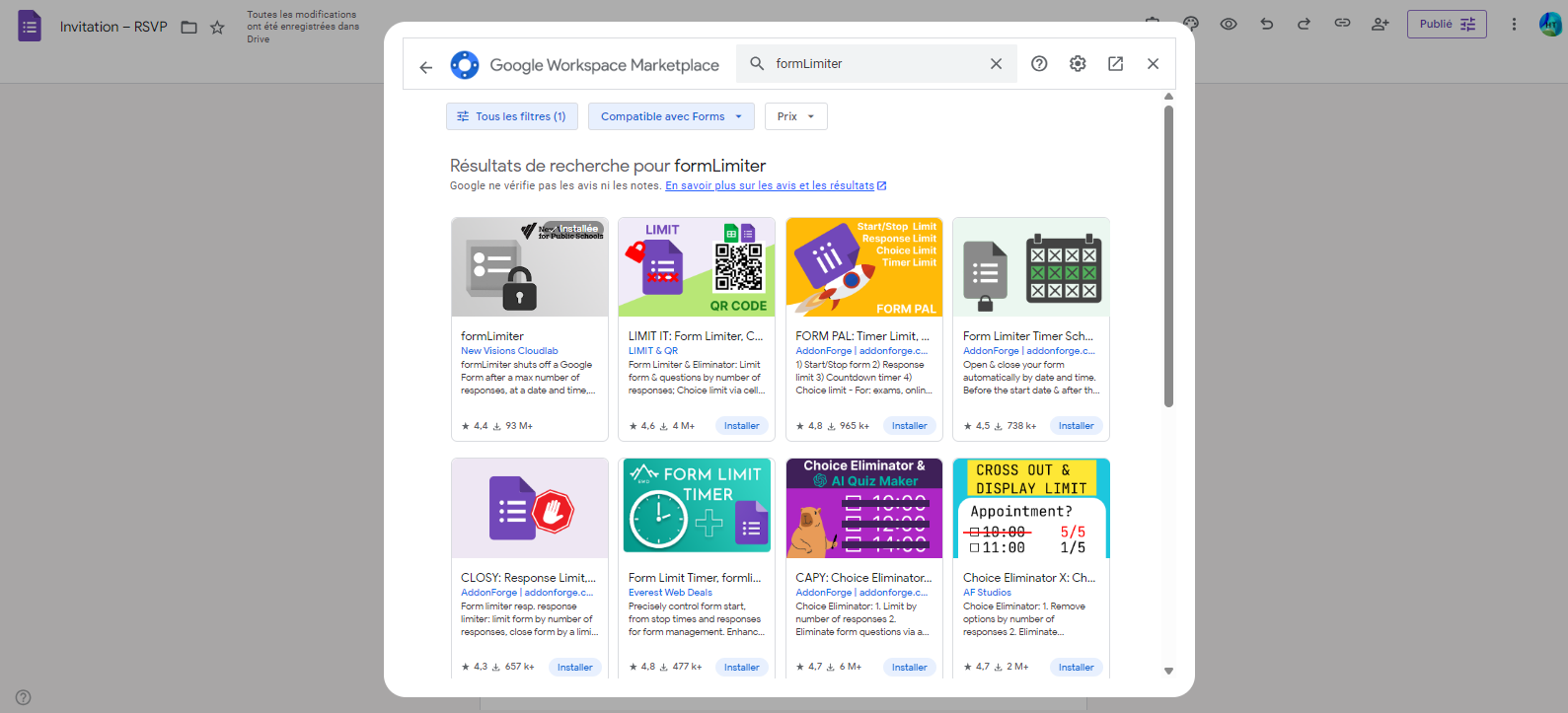
Task: Click AddonForge link under CLOSY
Action: coord(527,593)
